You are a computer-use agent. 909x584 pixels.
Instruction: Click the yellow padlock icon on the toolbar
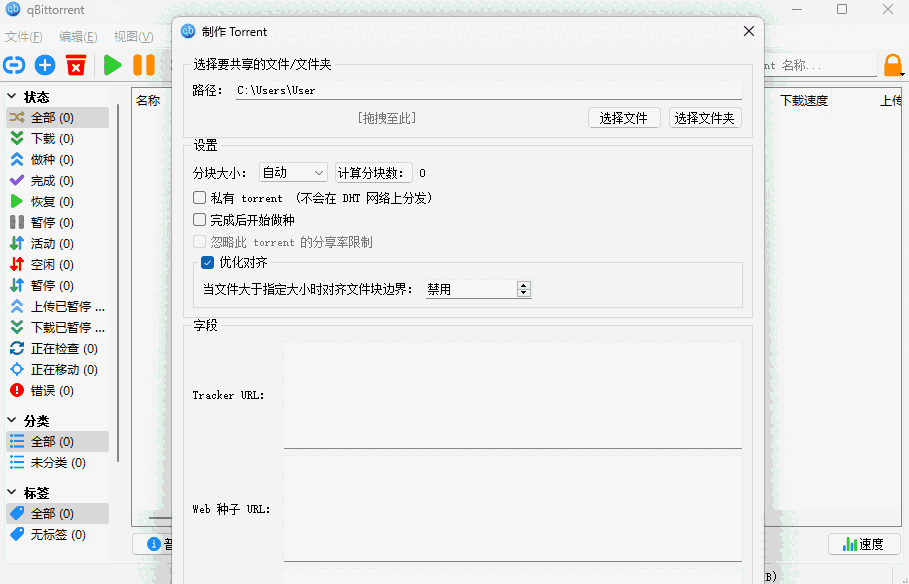click(893, 64)
